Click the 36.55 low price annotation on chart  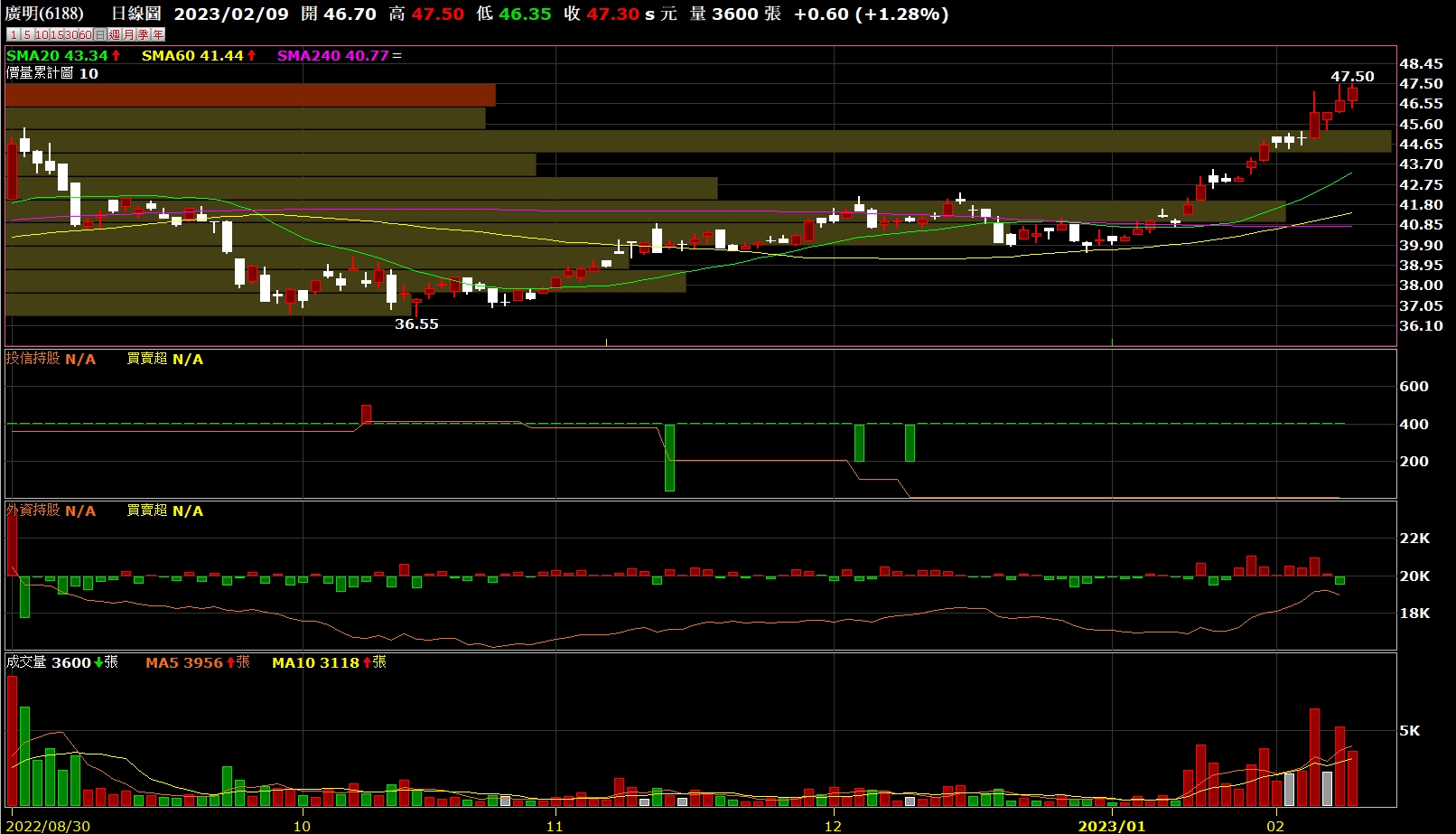(416, 323)
